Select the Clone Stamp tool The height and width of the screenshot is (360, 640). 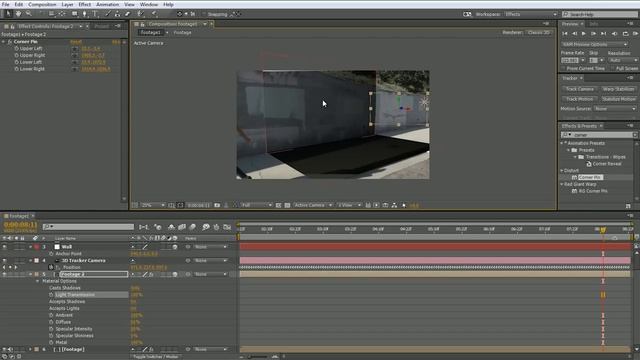click(x=118, y=14)
